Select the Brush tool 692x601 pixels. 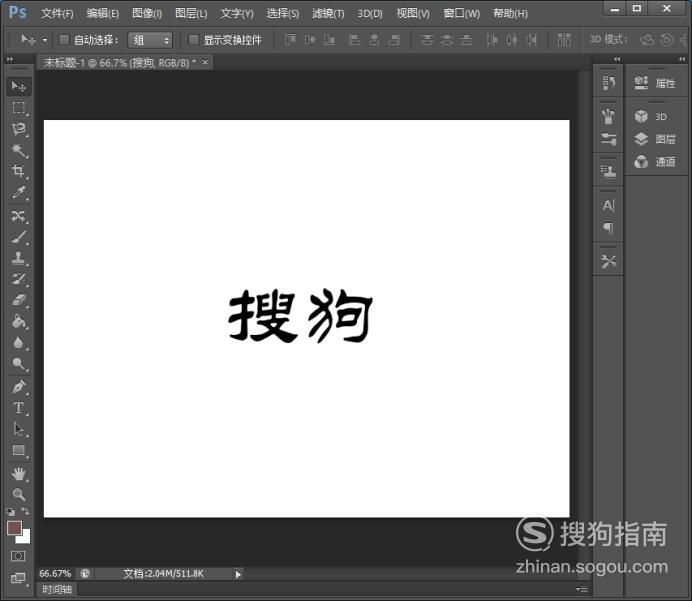coord(19,237)
